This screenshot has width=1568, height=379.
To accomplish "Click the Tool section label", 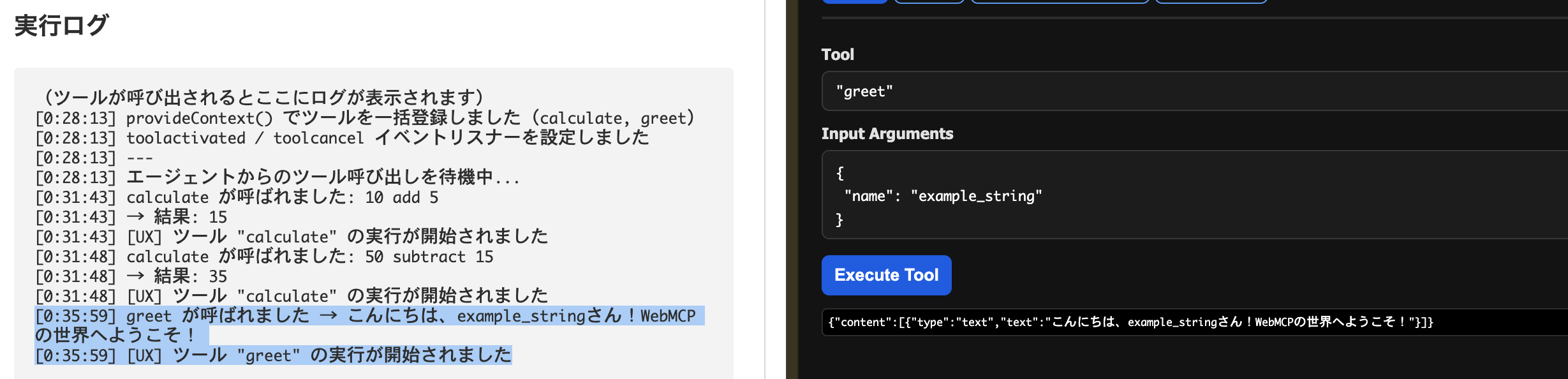I will [838, 55].
